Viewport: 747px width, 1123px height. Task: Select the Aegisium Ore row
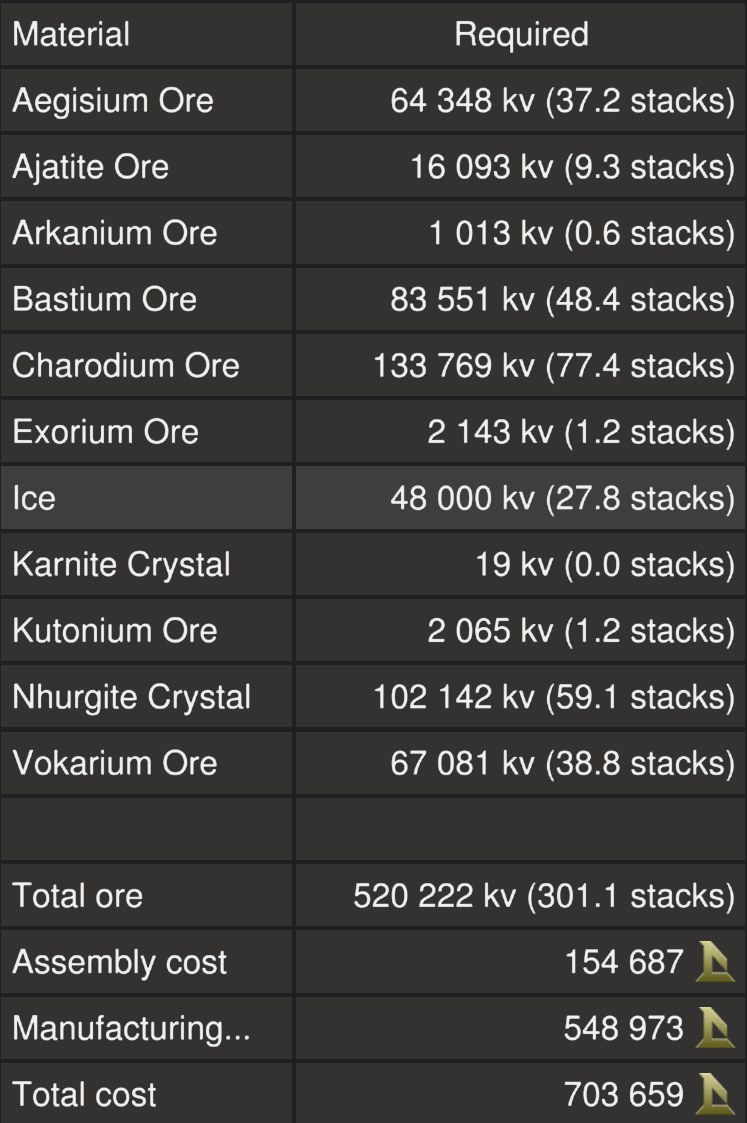click(113, 101)
